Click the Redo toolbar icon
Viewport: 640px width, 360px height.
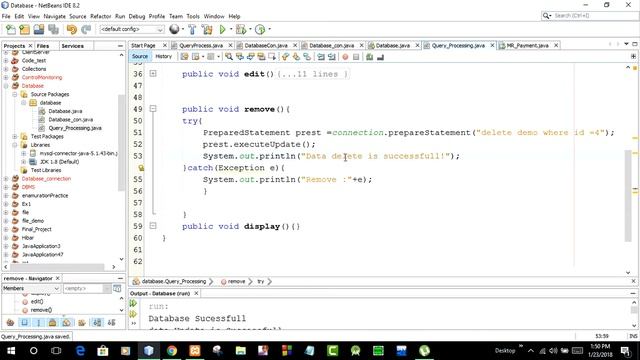tap(86, 29)
